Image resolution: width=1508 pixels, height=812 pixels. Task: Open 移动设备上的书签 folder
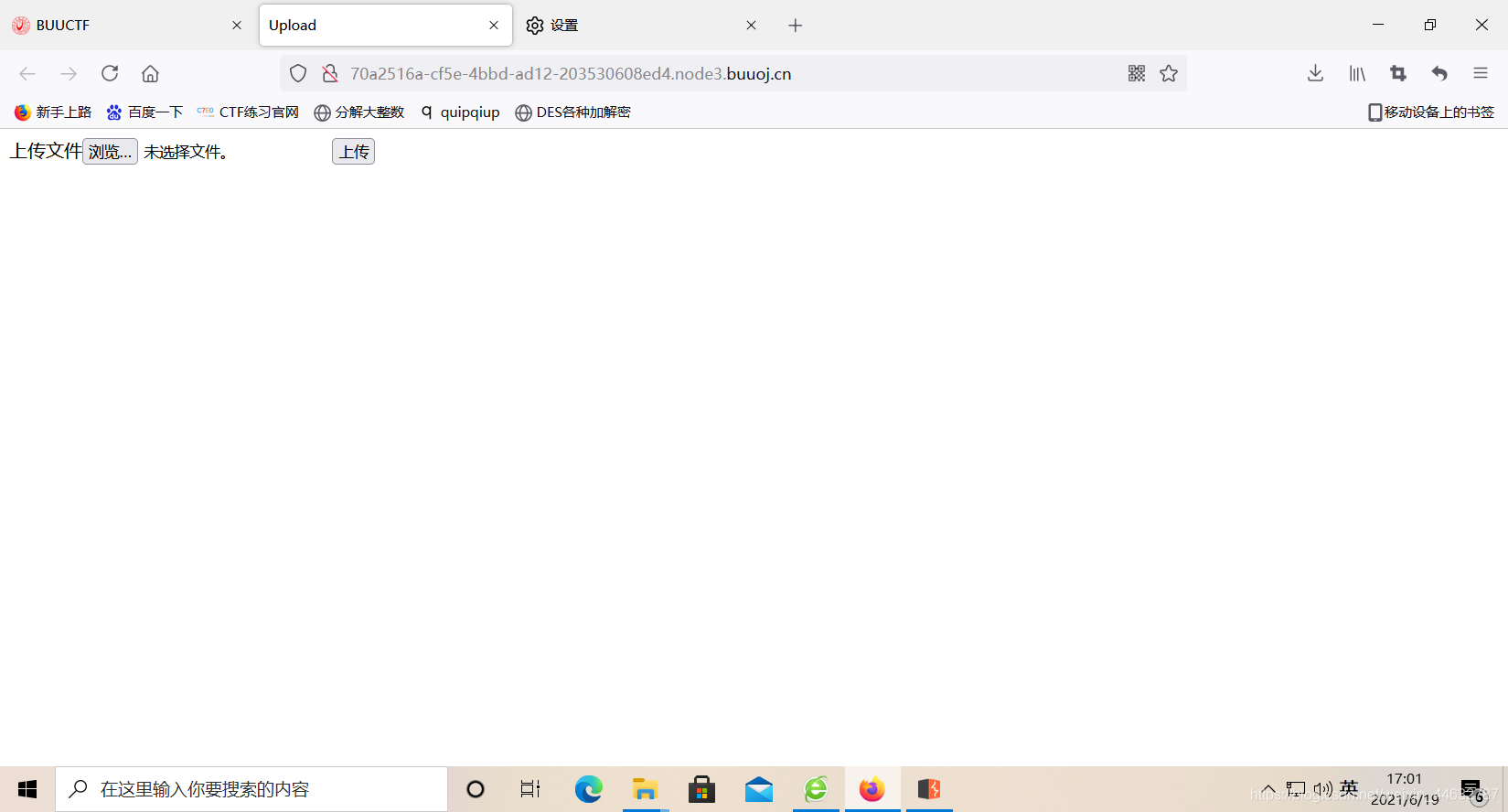point(1431,112)
